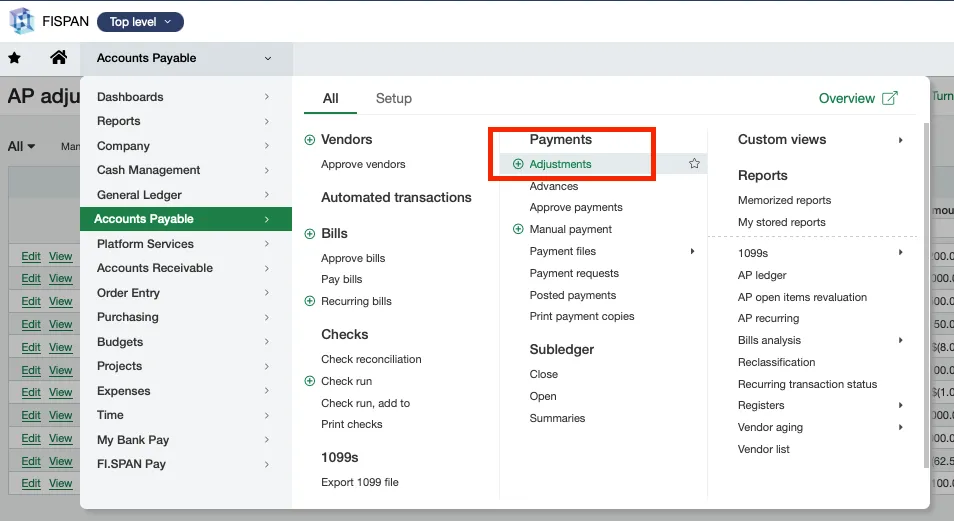Screen dimensions: 954x521
Task: Open Approve payments link
Action: (x=576, y=208)
